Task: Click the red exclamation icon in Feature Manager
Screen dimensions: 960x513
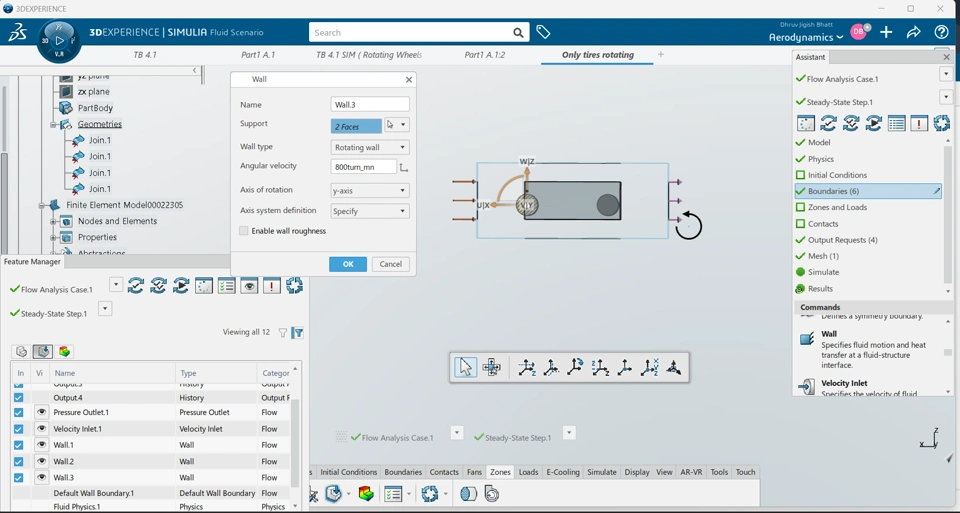Action: (x=271, y=286)
